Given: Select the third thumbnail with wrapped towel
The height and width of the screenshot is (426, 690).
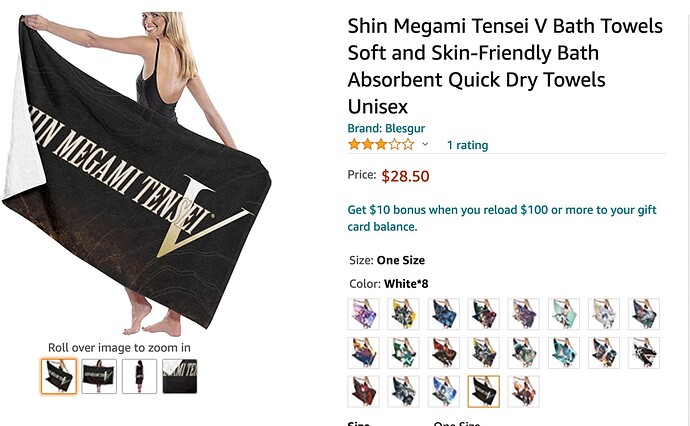Looking at the screenshot, I should pos(139,376).
